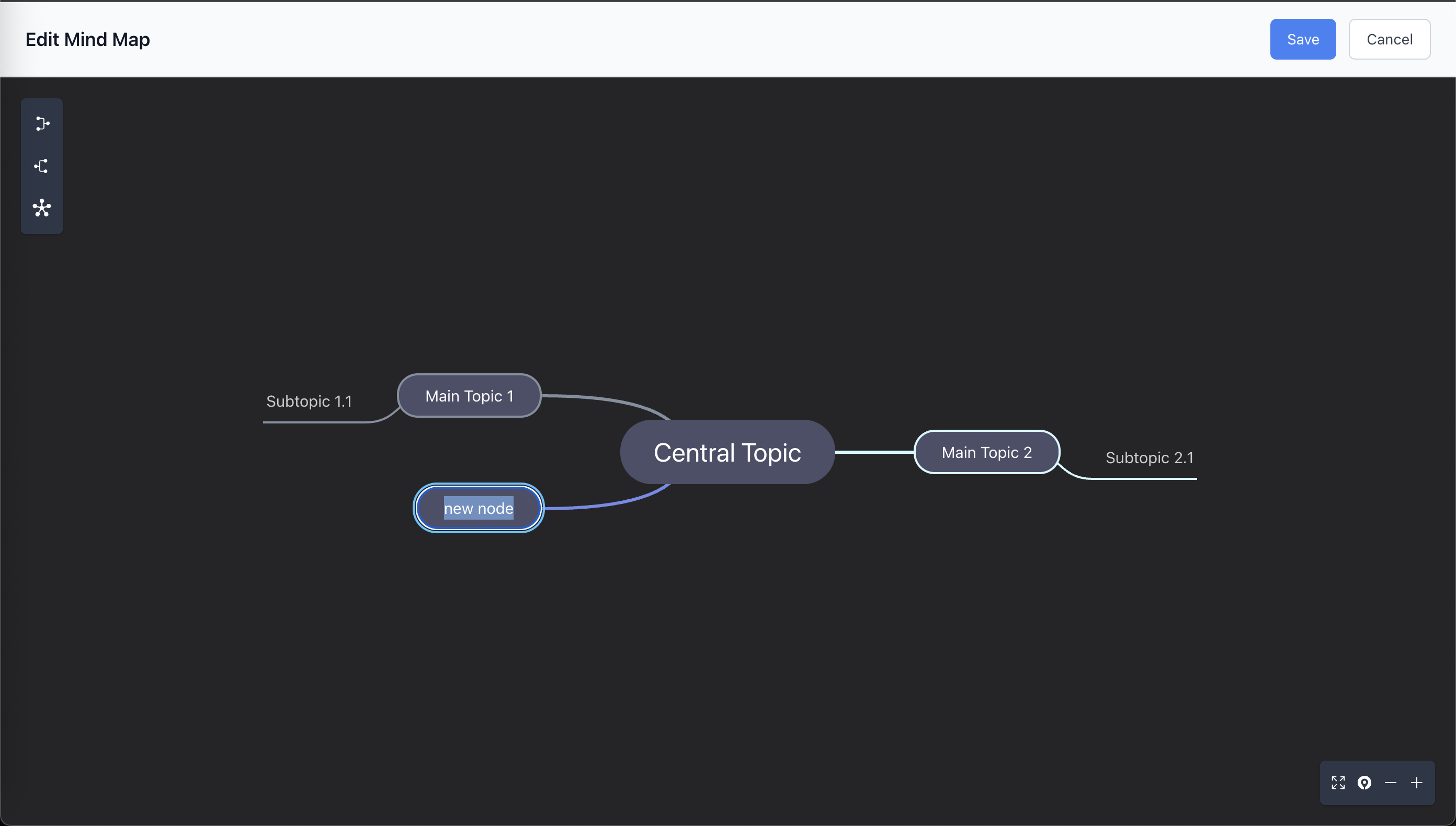The height and width of the screenshot is (826, 1456).
Task: Click the Subtopic 1.1 node
Action: point(309,401)
